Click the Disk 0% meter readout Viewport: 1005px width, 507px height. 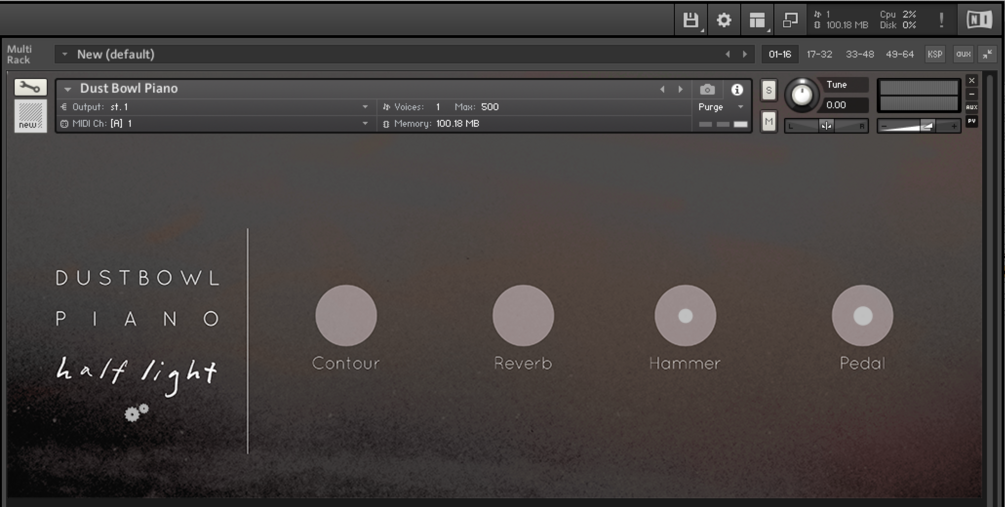pyautogui.click(x=897, y=26)
